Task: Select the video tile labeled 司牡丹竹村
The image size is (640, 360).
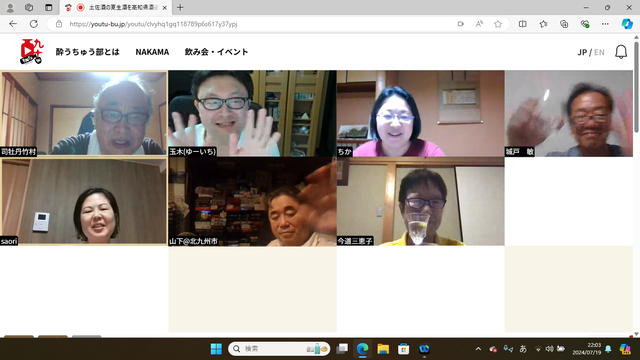Action: (x=84, y=113)
